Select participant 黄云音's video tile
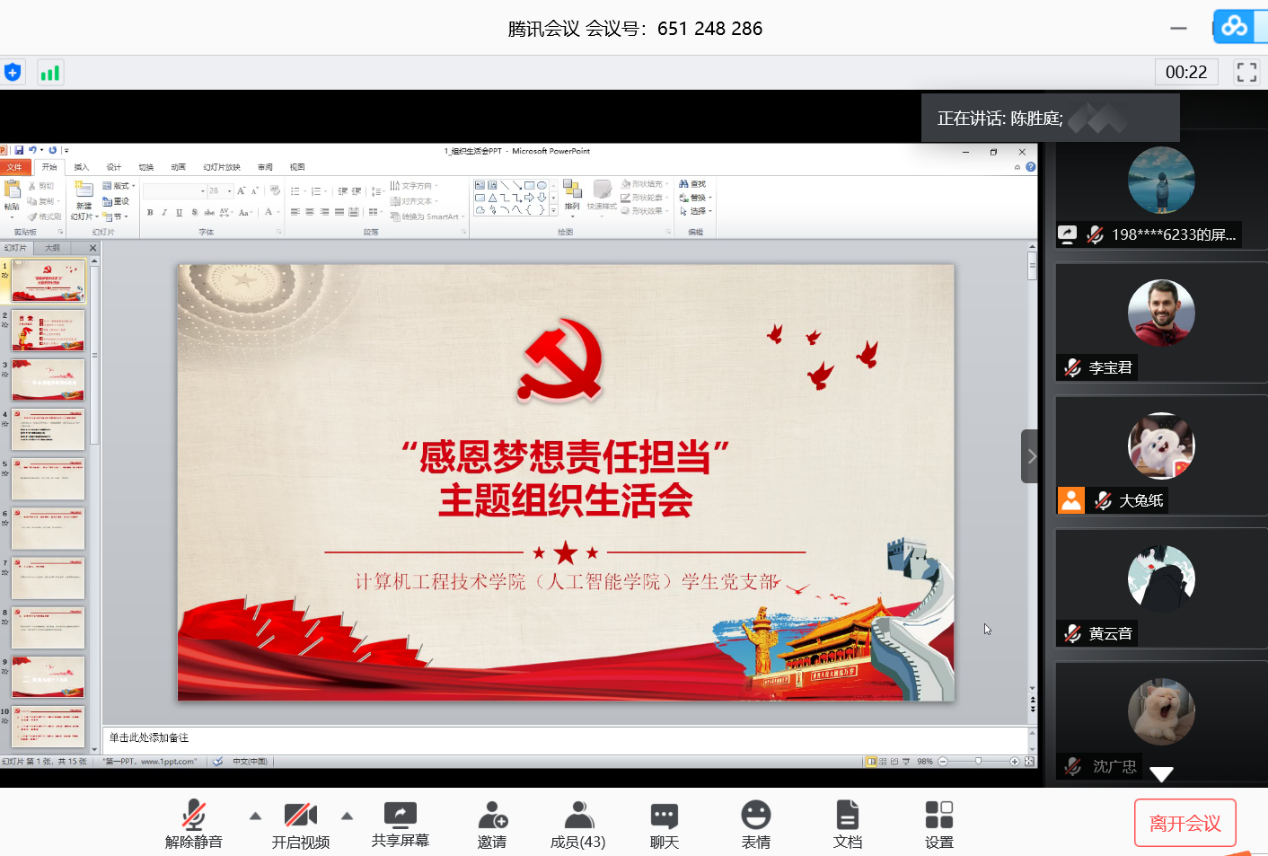 pyautogui.click(x=1161, y=587)
